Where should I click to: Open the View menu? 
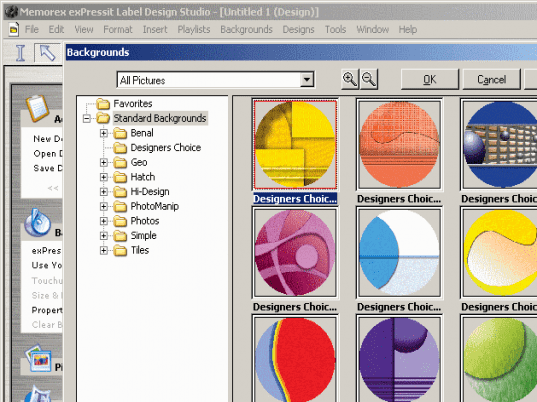[84, 29]
